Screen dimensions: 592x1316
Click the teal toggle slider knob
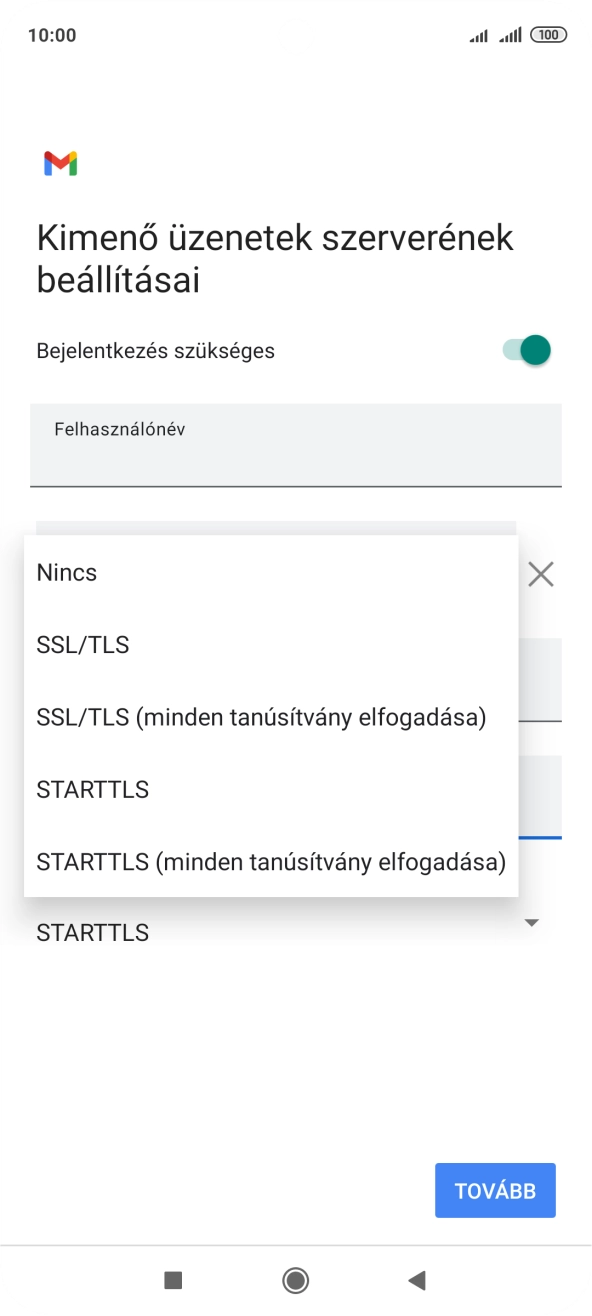537,350
